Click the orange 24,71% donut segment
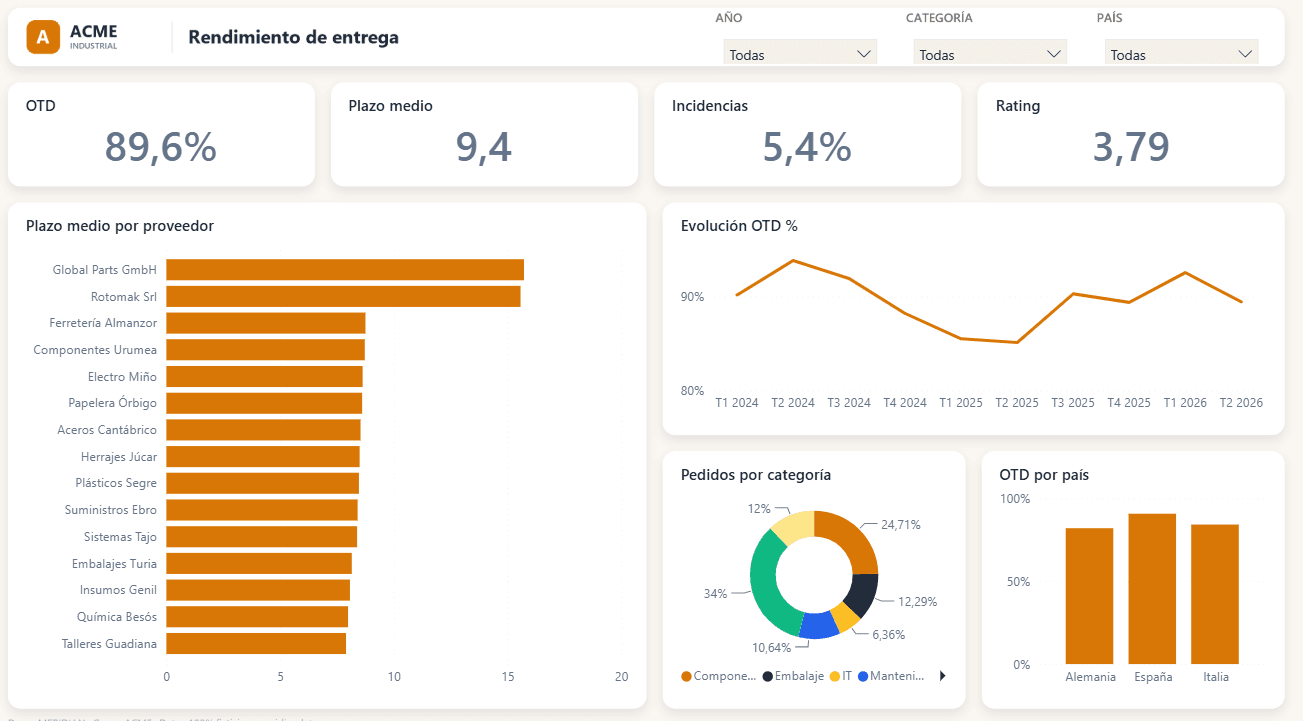This screenshot has width=1303, height=721. 851,541
